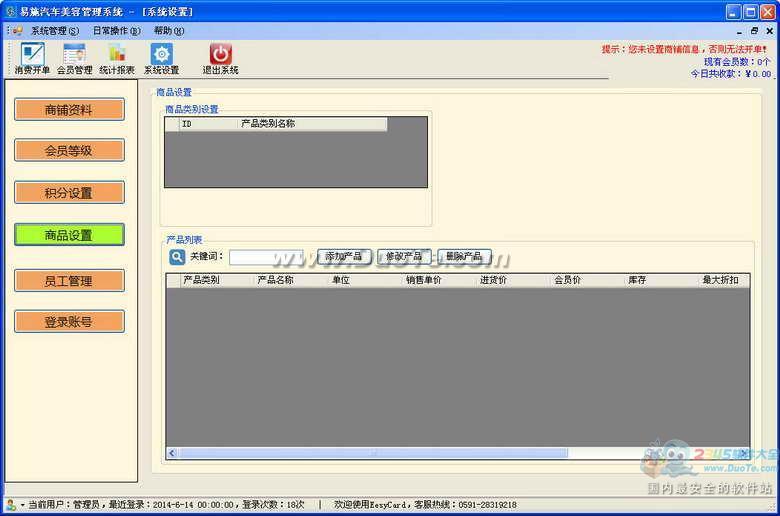Open 消费开单 toolbar icon

[32, 54]
